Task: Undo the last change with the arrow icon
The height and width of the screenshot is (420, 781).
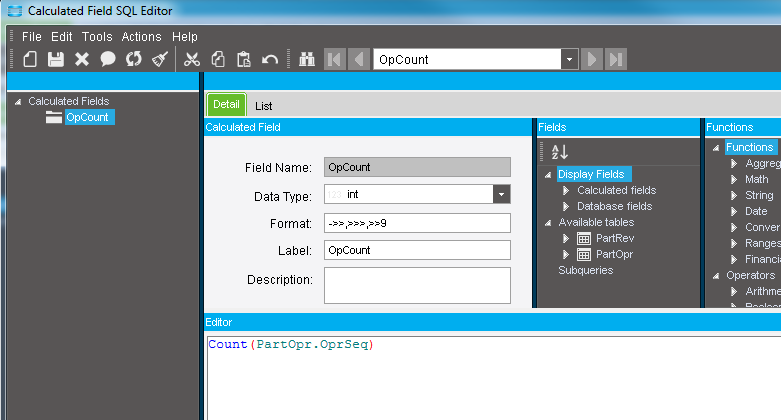Action: tap(270, 60)
